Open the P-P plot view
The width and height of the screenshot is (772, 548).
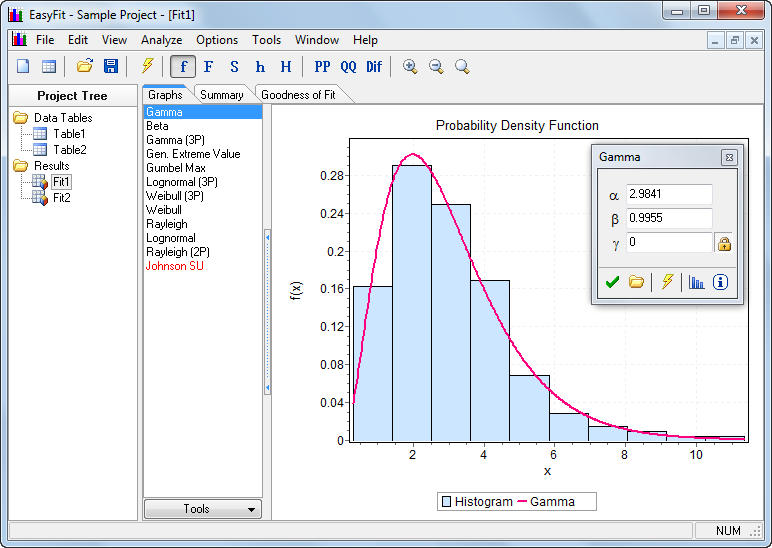322,67
